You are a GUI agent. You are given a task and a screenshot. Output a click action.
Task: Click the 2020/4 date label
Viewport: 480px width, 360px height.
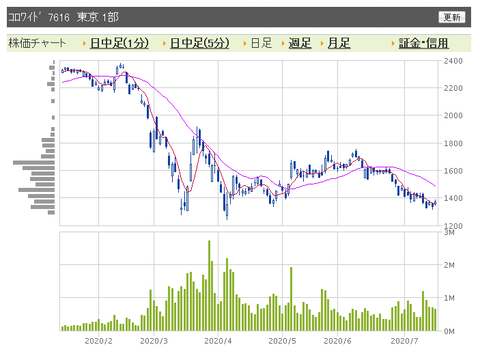pyautogui.click(x=218, y=341)
